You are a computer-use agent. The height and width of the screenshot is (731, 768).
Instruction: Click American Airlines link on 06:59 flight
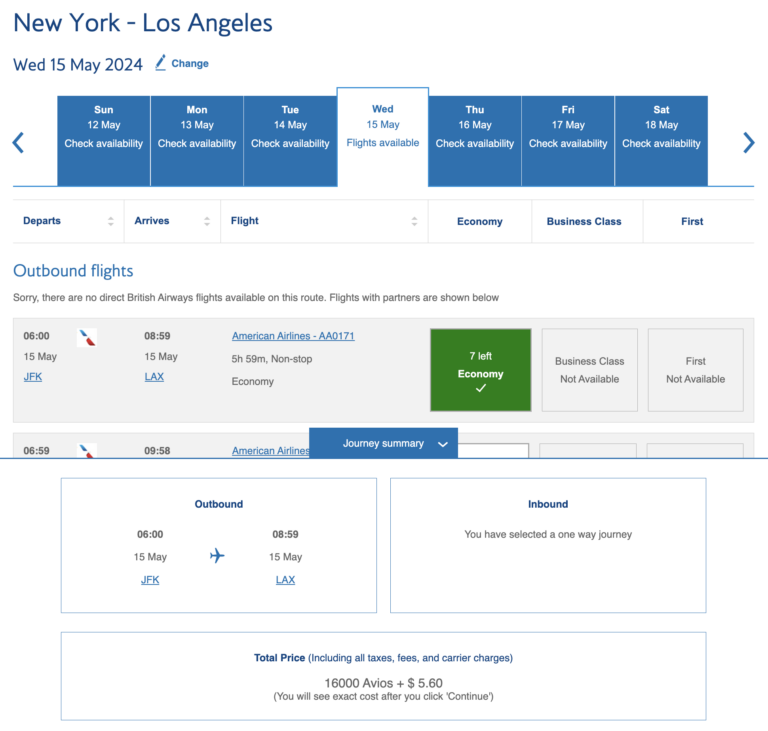click(270, 451)
